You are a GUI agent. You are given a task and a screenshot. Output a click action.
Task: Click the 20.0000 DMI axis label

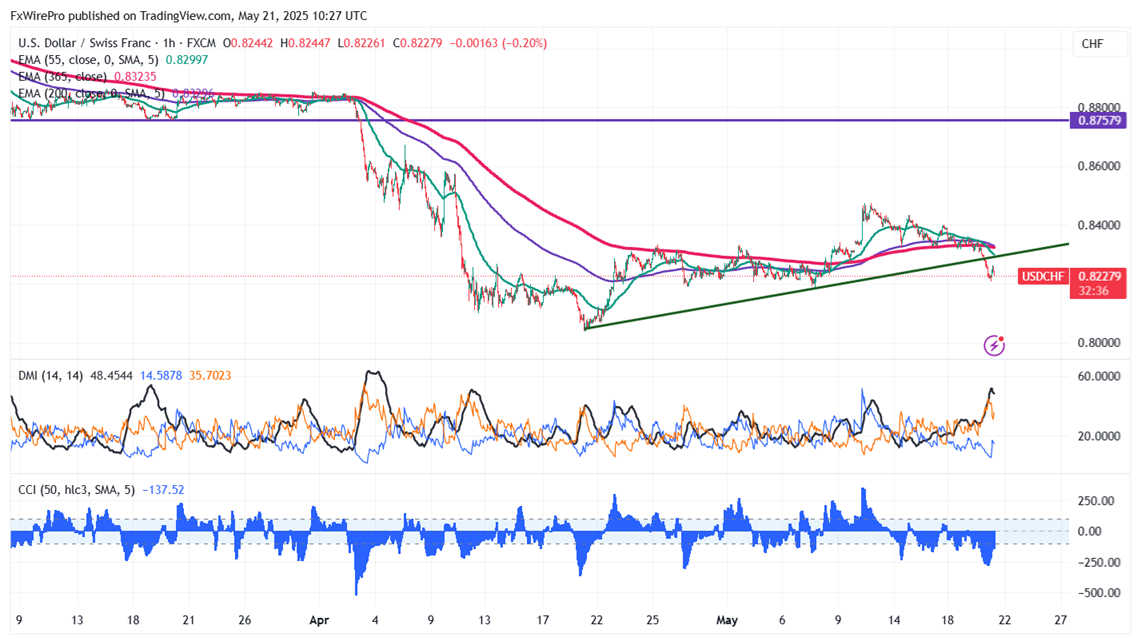coord(1099,436)
